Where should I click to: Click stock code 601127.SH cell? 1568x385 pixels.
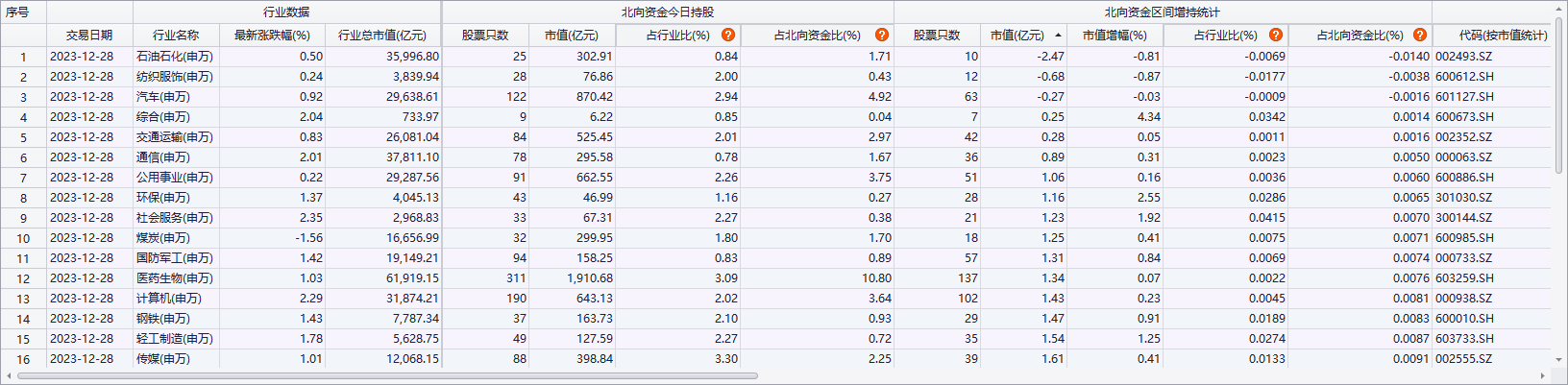(1464, 97)
